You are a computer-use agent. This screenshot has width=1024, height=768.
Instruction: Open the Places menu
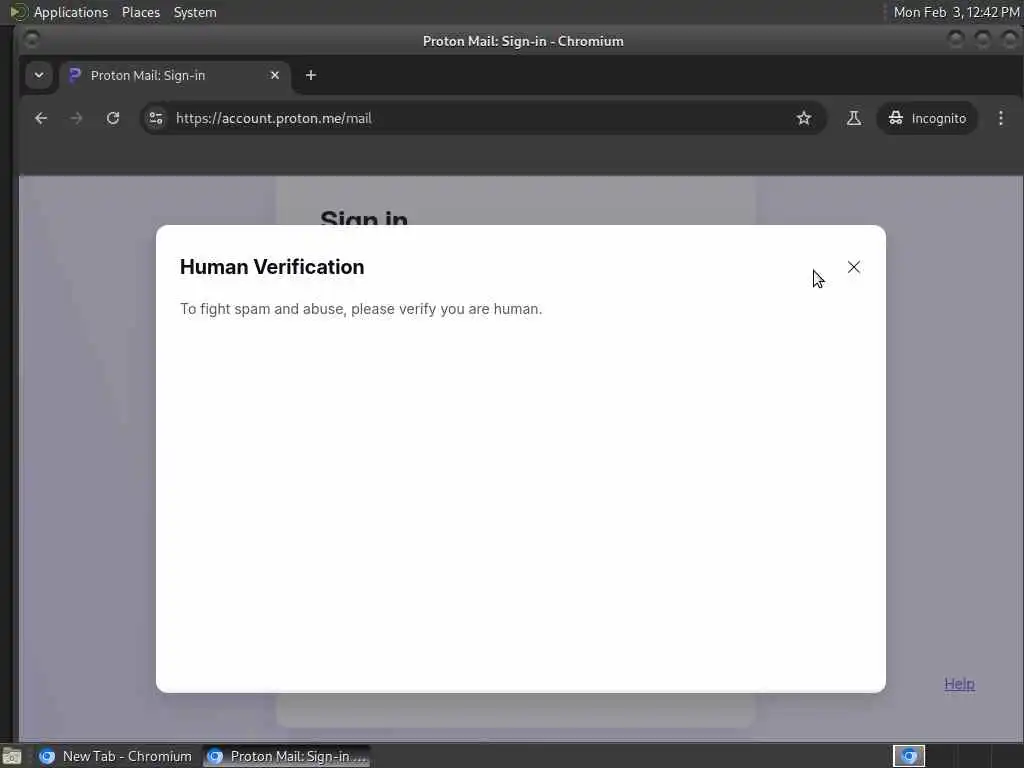tap(140, 12)
